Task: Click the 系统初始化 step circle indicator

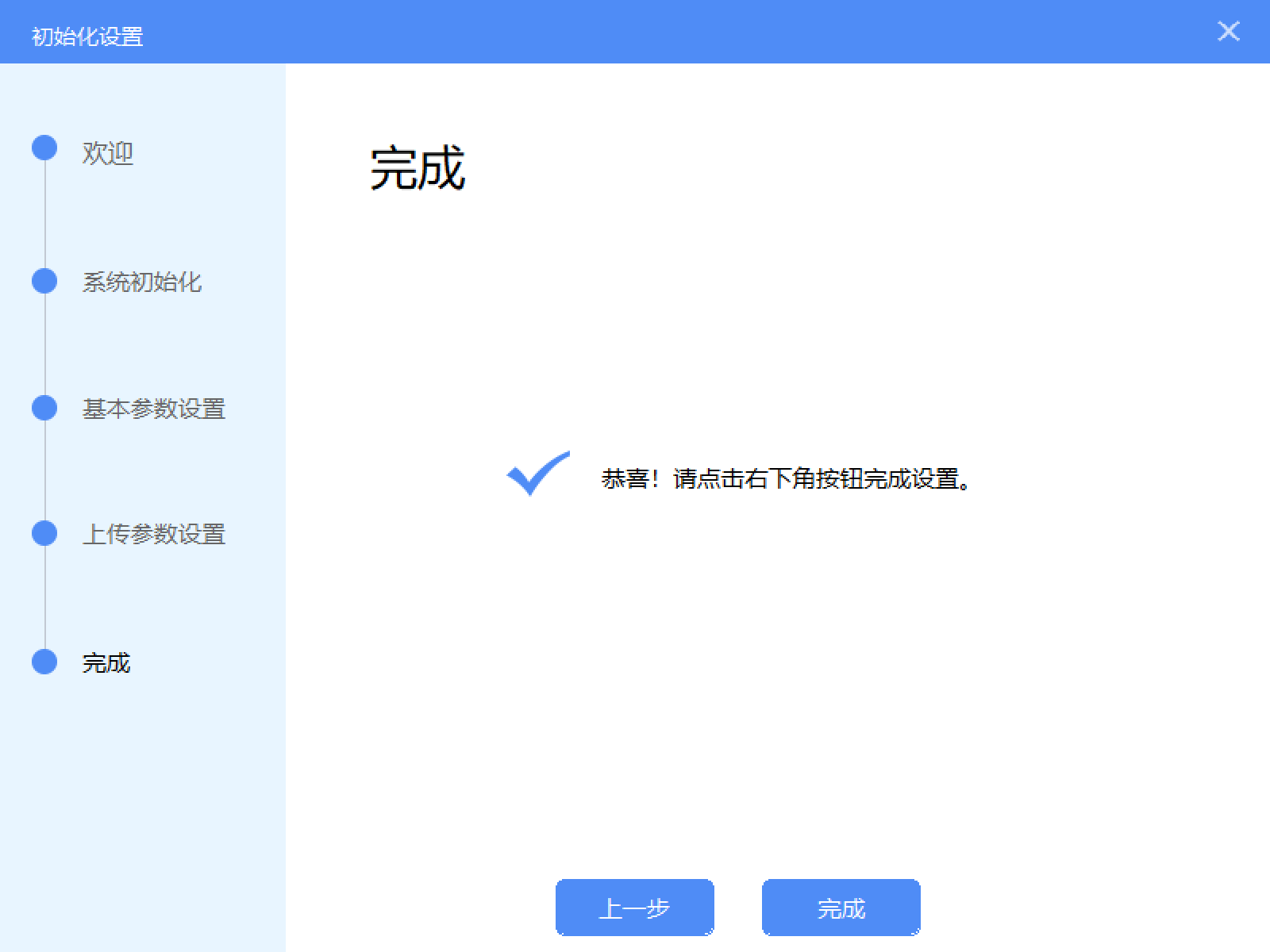Action: [44, 282]
